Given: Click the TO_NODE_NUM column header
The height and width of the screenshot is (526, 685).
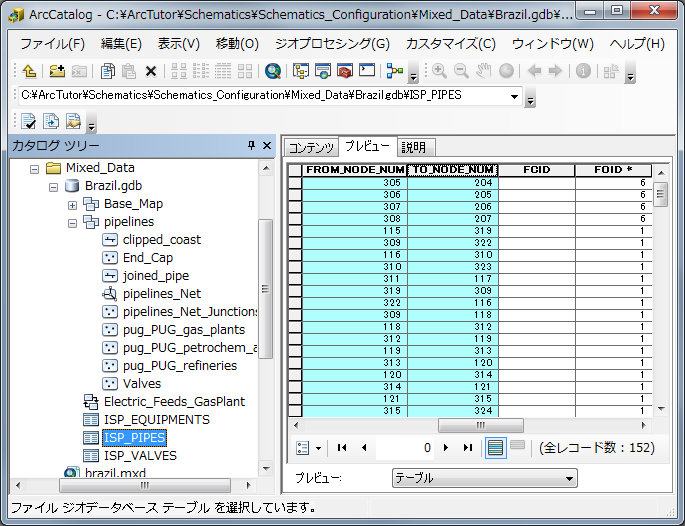Looking at the screenshot, I should pyautogui.click(x=453, y=170).
